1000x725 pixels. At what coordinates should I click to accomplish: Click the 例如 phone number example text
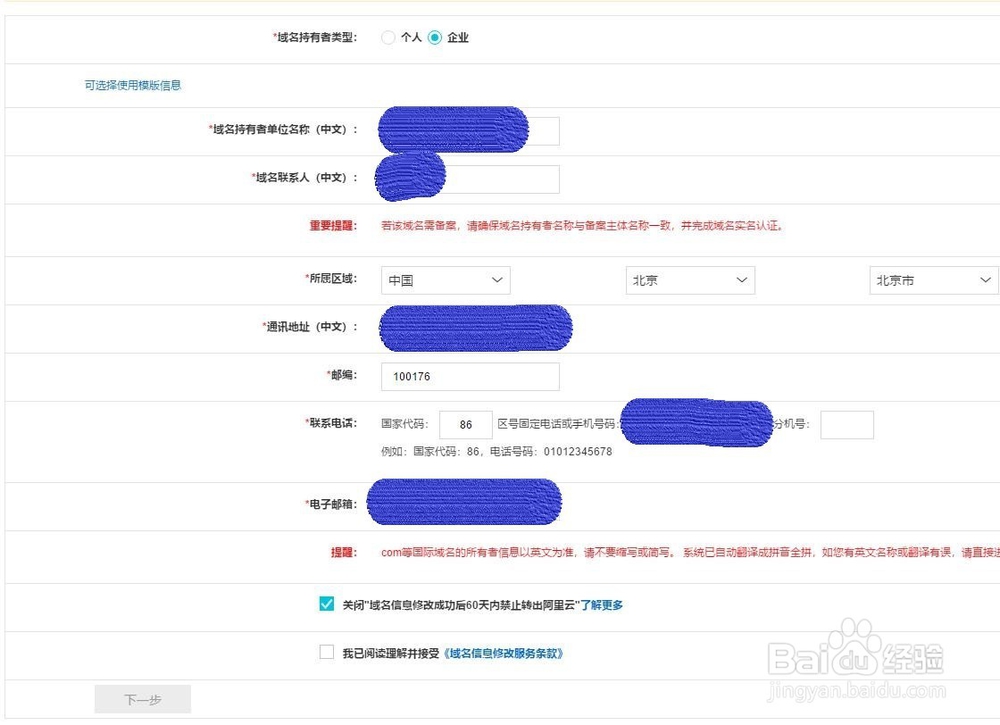(x=496, y=451)
